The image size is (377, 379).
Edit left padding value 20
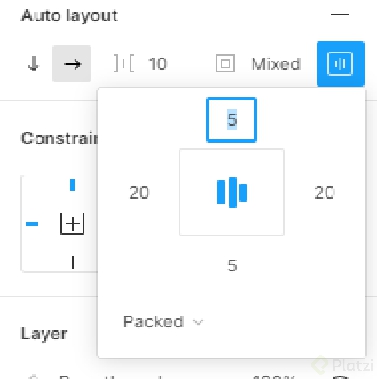[x=139, y=193]
